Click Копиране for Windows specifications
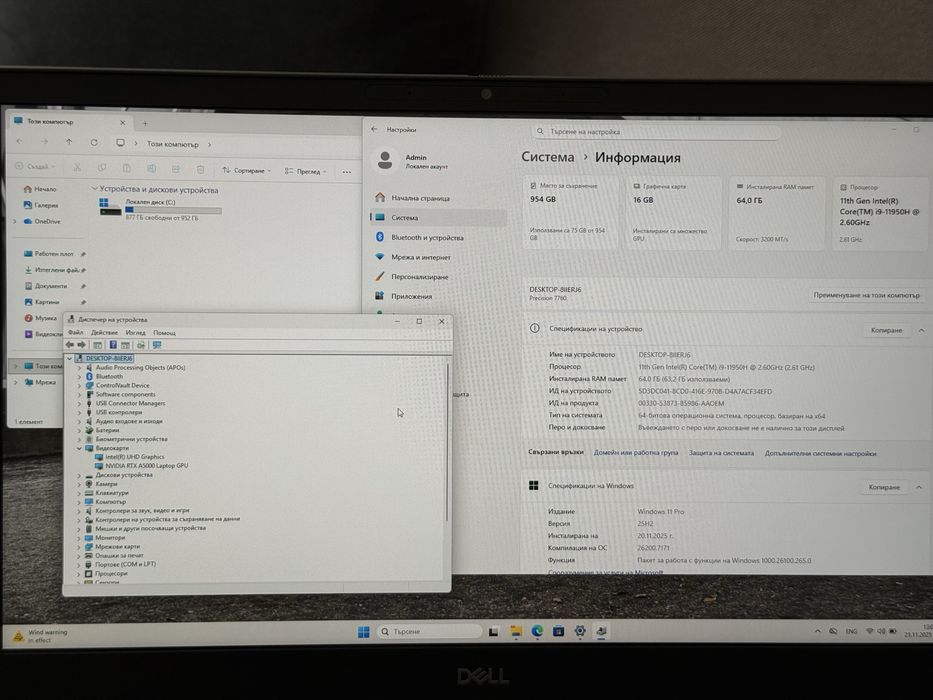This screenshot has width=933, height=700. coord(884,487)
